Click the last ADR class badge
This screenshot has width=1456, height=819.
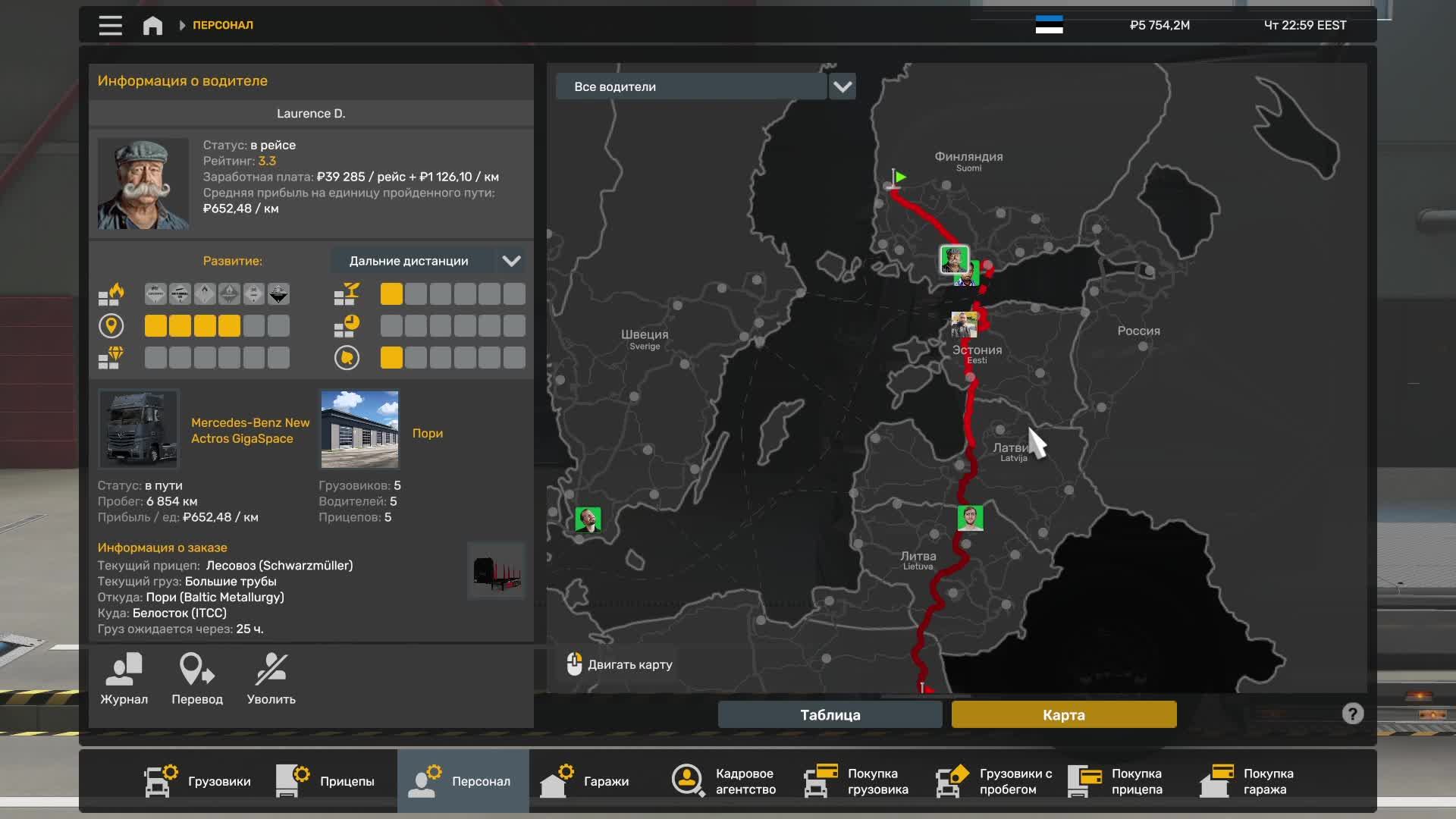[278, 294]
